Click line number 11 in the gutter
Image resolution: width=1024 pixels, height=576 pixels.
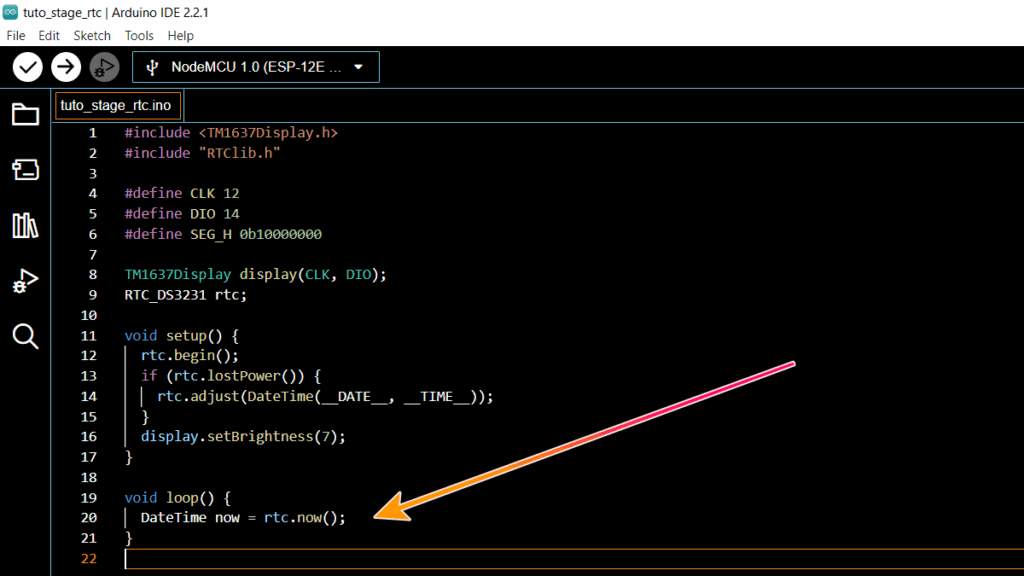coord(88,336)
